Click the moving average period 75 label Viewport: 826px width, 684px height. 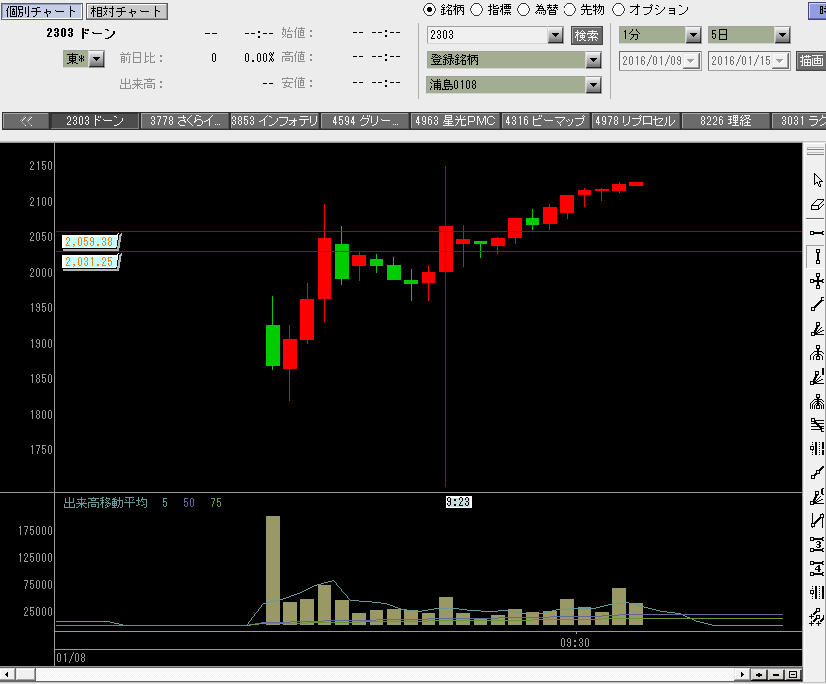click(x=216, y=503)
